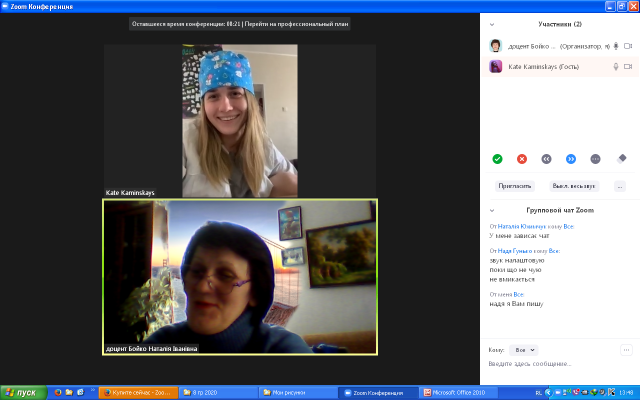
Task: Launch Firefox from quick launch bar
Action: (58, 392)
